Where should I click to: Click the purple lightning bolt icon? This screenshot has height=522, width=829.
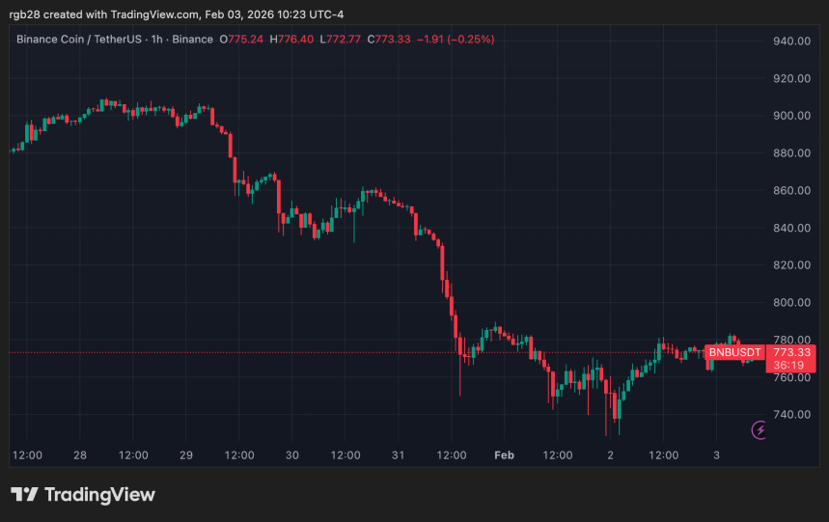tap(759, 430)
